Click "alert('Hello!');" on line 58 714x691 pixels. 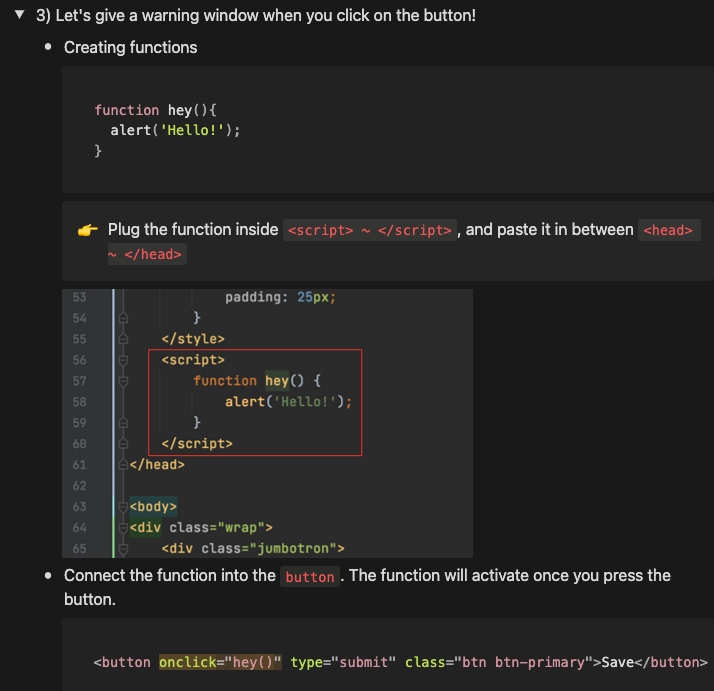[x=288, y=402]
